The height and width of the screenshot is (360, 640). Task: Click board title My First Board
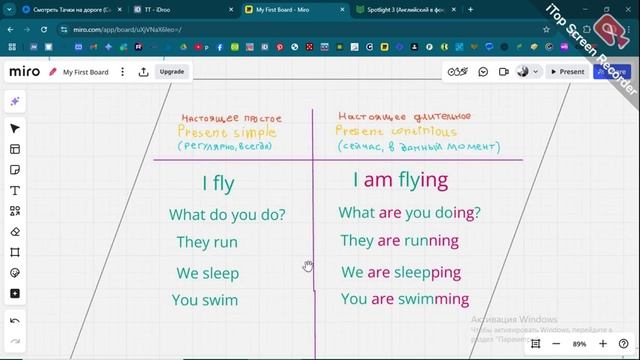[86, 72]
